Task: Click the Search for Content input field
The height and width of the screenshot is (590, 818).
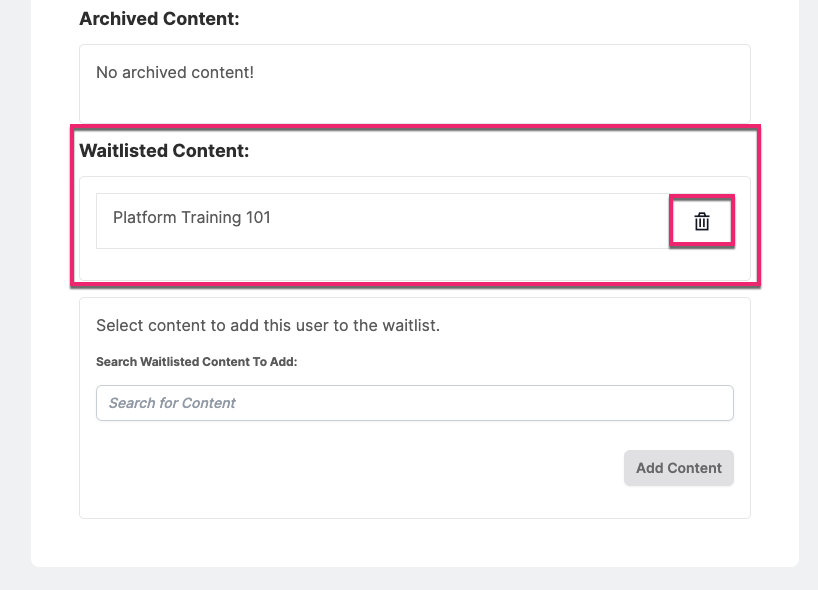Action: (x=415, y=403)
